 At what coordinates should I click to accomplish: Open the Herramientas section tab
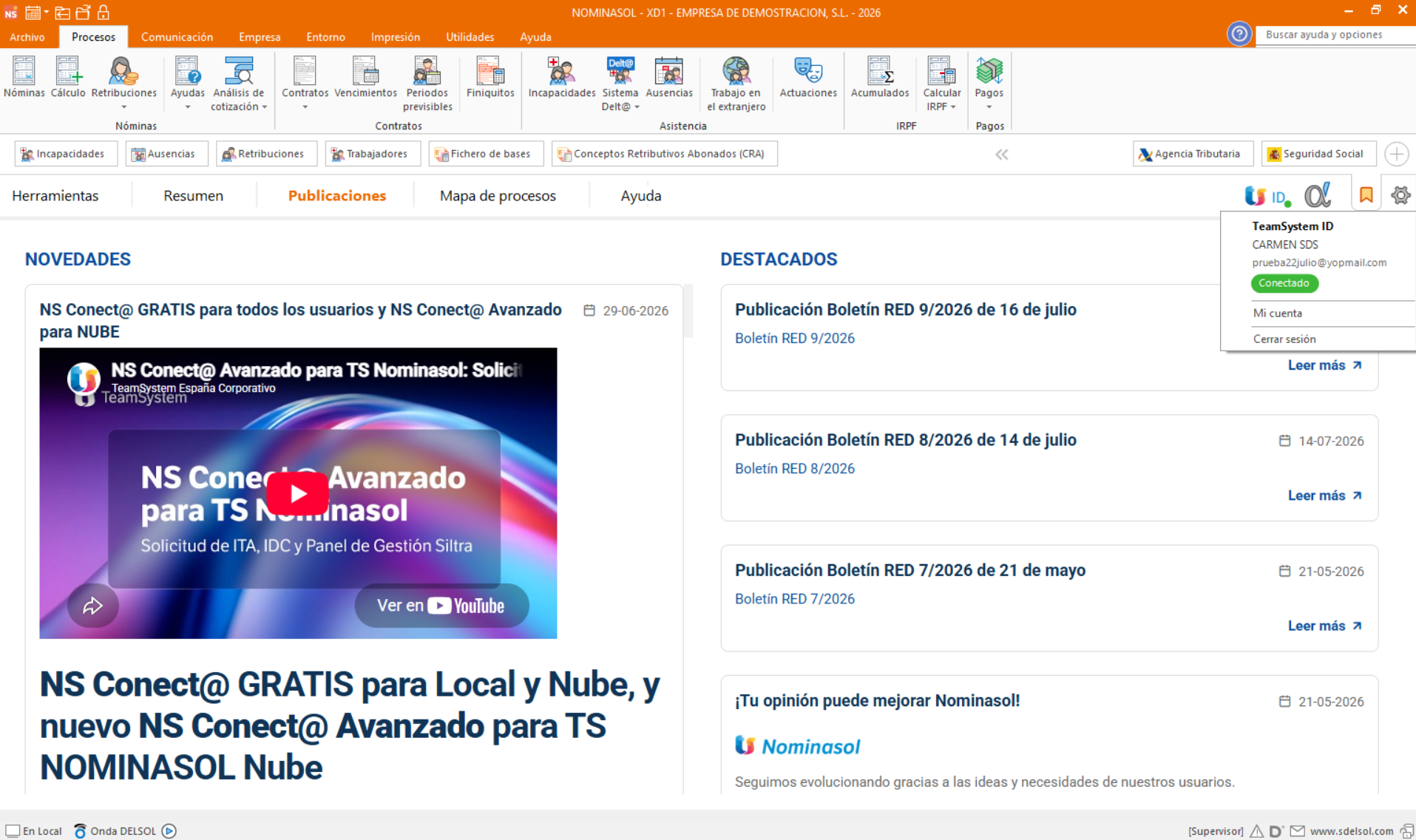55,196
